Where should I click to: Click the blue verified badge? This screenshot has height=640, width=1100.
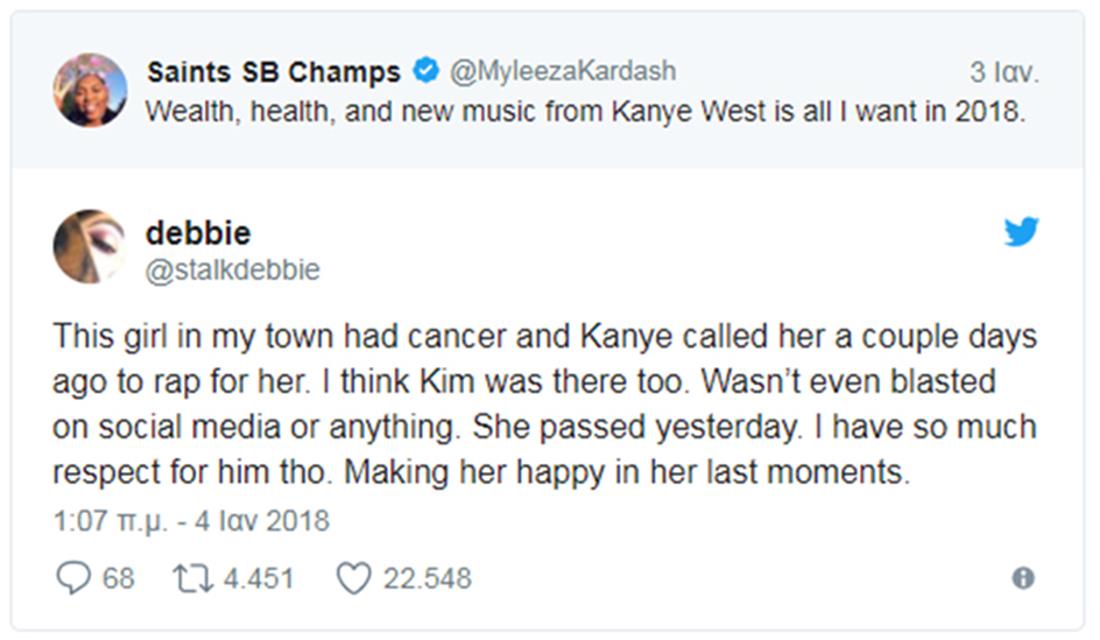tap(427, 72)
